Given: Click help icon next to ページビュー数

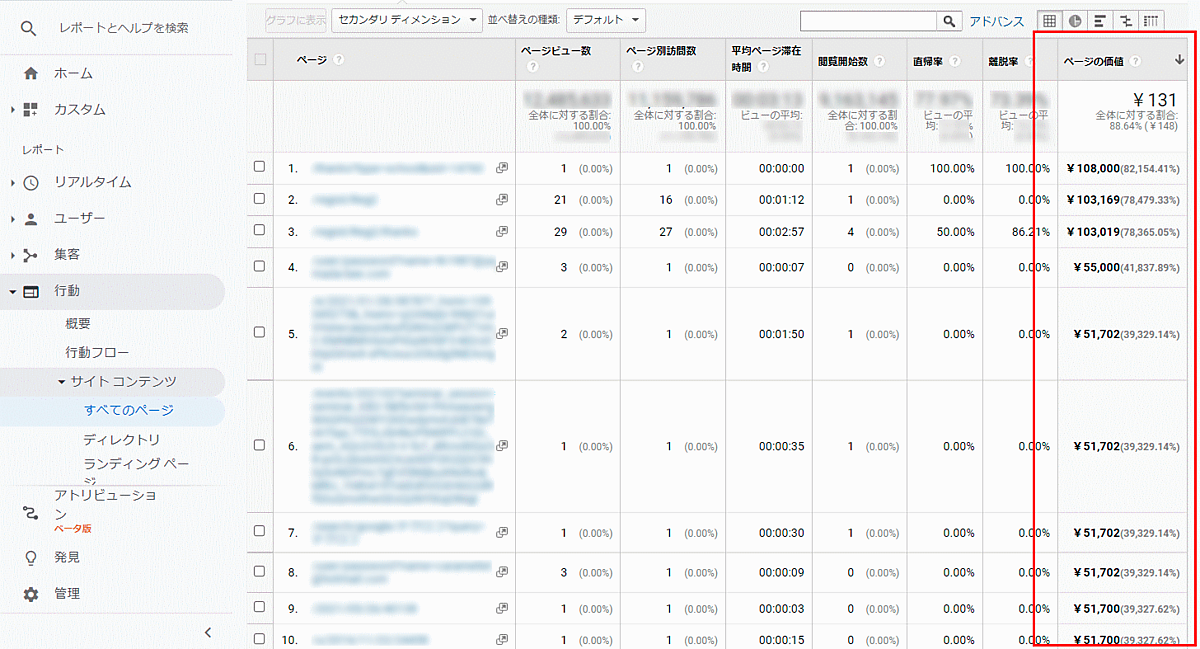Looking at the screenshot, I should [x=533, y=67].
